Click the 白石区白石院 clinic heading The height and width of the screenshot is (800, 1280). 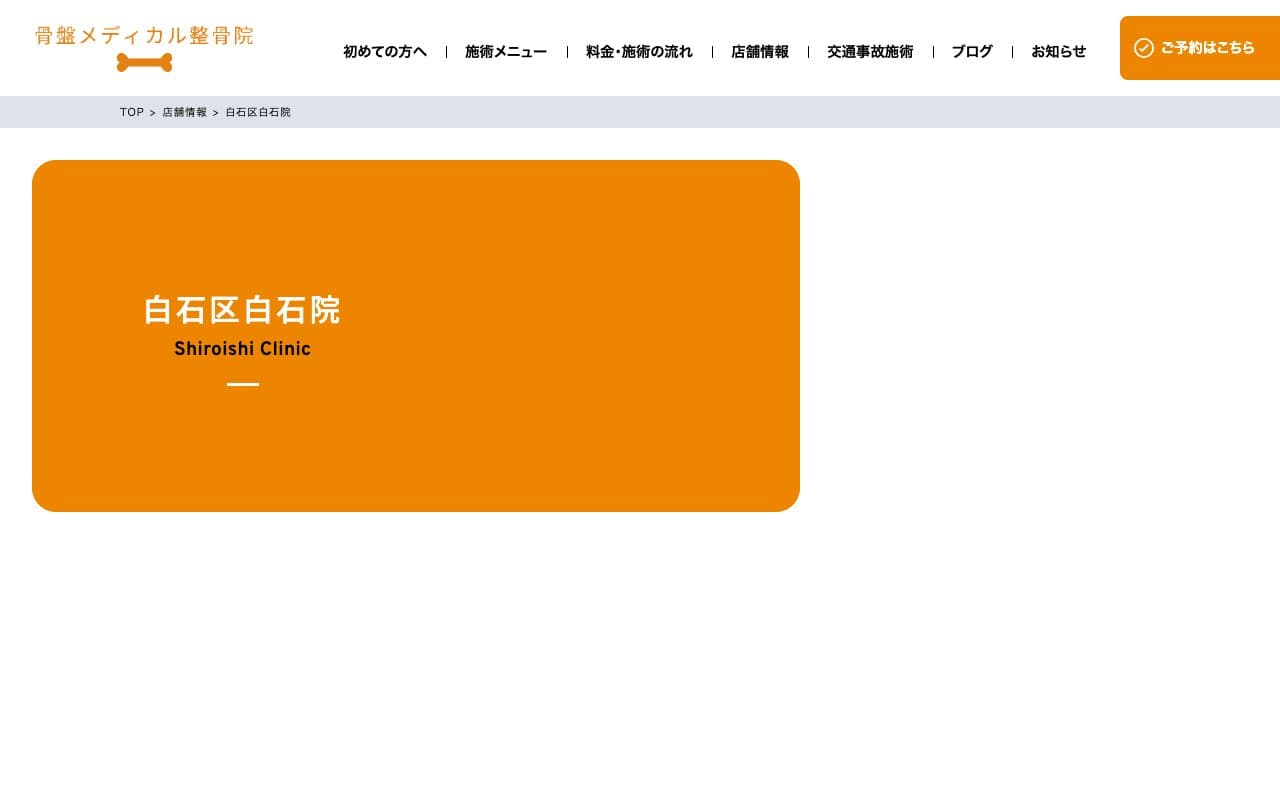pos(242,311)
